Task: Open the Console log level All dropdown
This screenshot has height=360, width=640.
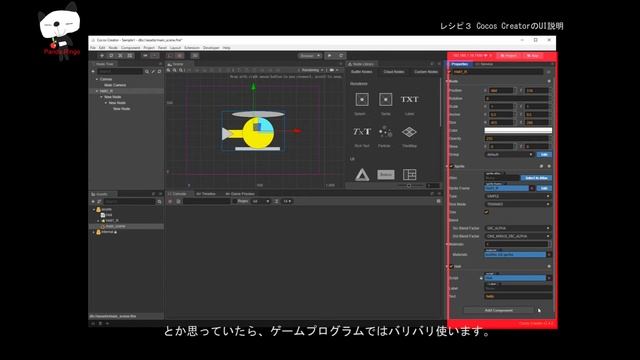Action: 261,201
